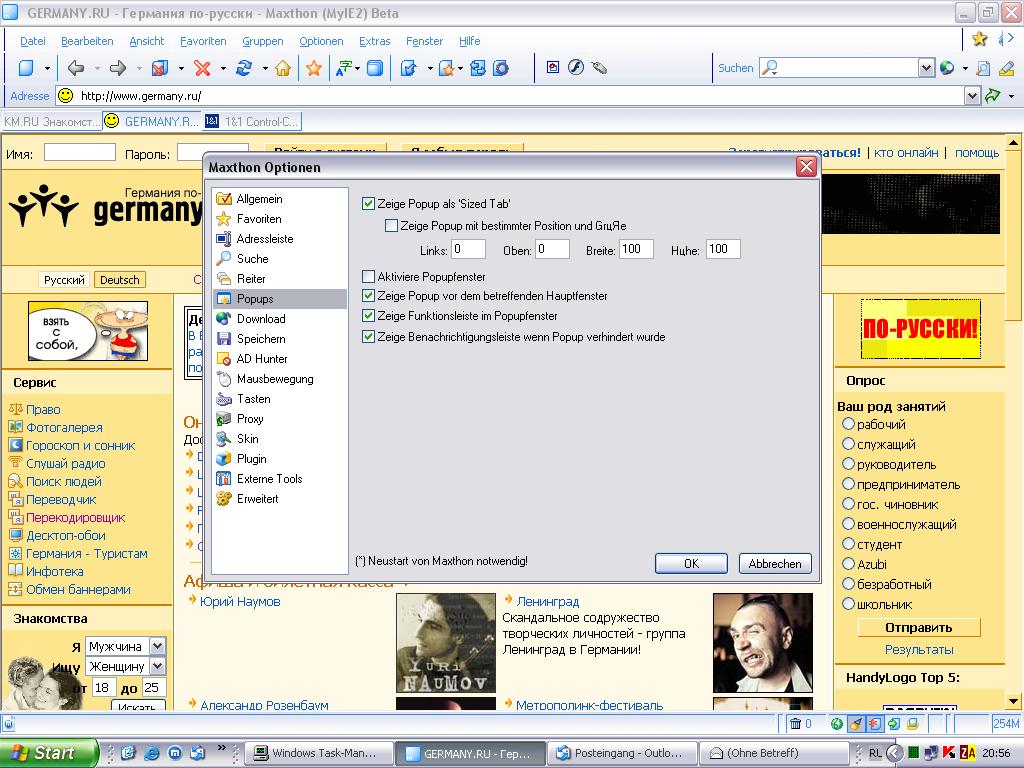Select Favoriten in Maxthon options list
1024x768 pixels.
[259, 219]
